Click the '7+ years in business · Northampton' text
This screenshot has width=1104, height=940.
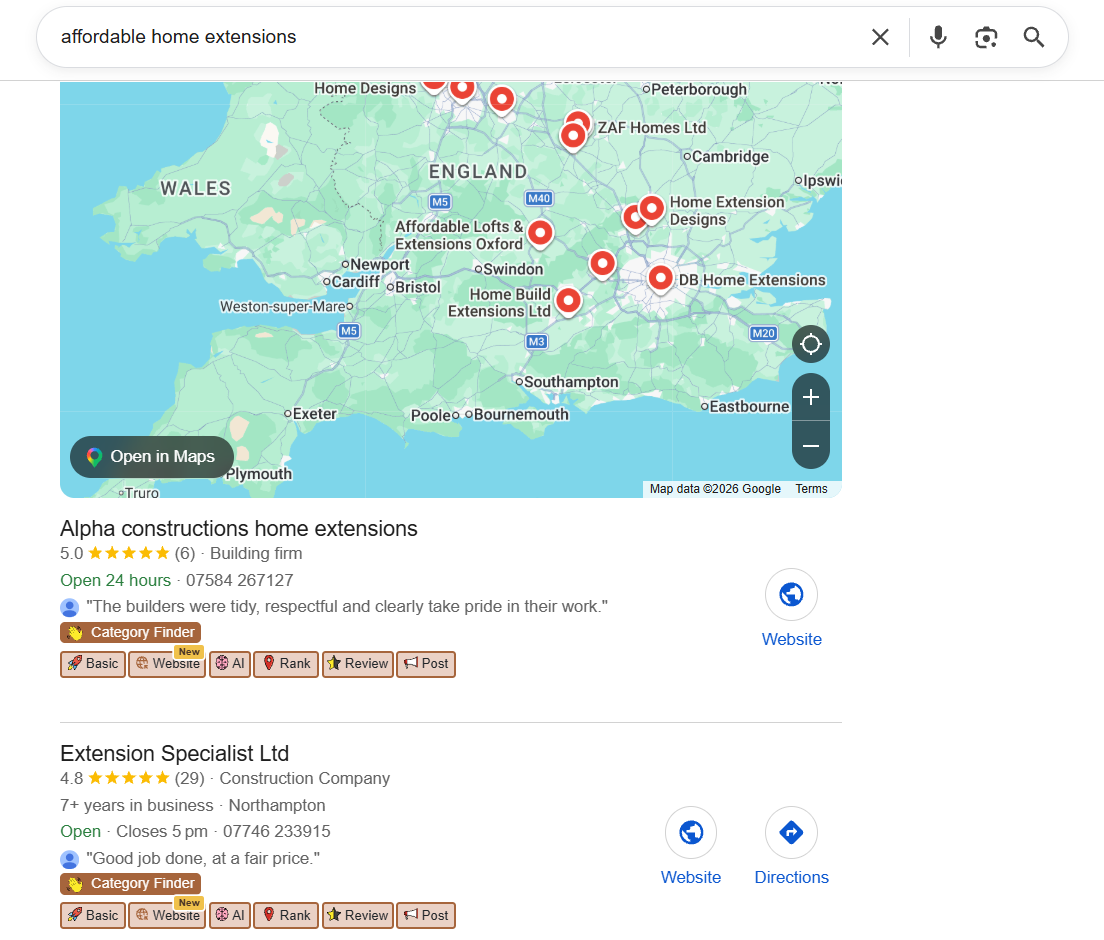coord(193,806)
